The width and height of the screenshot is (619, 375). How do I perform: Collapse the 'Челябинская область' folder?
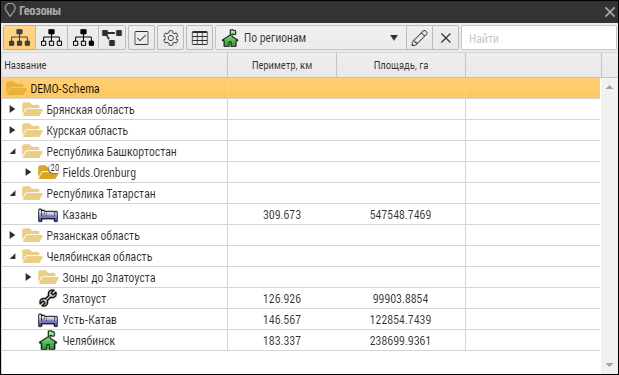tap(13, 257)
